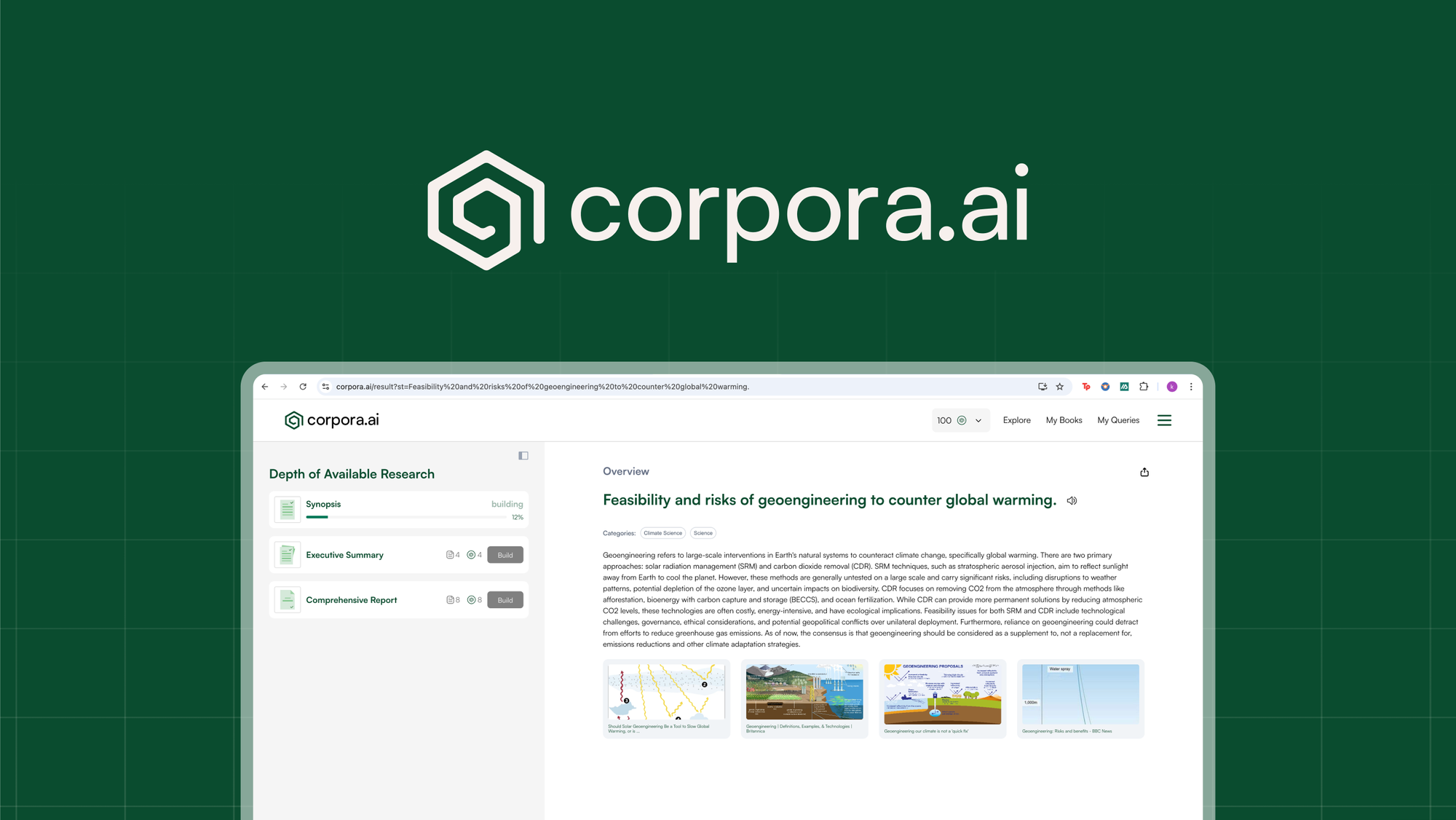This screenshot has width=1456, height=820.
Task: Open the browser profile avatar menu
Action: click(x=1171, y=387)
